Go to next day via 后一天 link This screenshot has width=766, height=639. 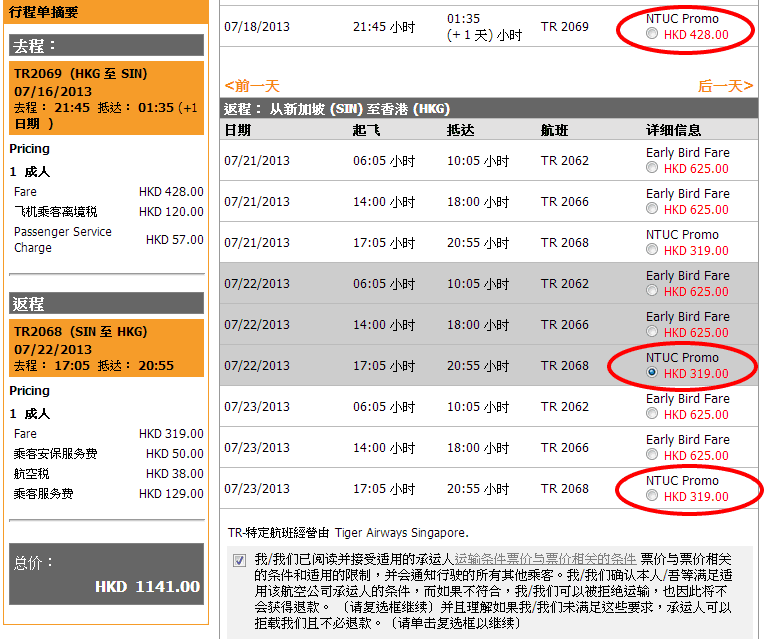coord(725,86)
